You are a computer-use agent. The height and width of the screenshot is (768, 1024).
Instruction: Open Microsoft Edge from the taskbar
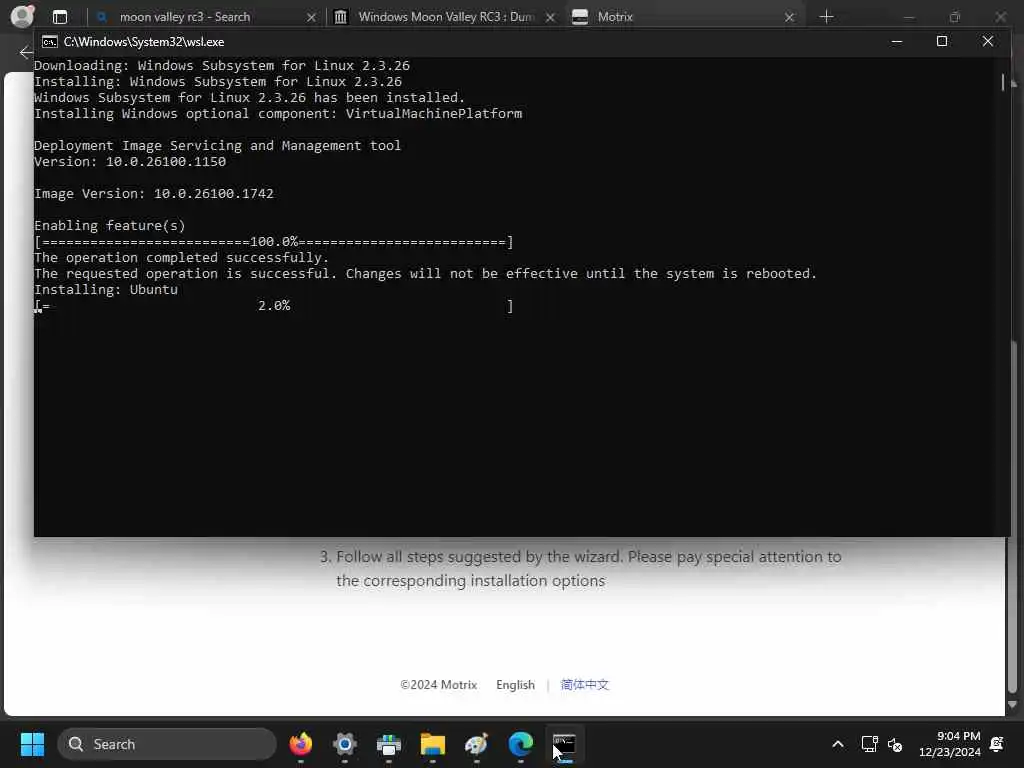pyautogui.click(x=520, y=744)
